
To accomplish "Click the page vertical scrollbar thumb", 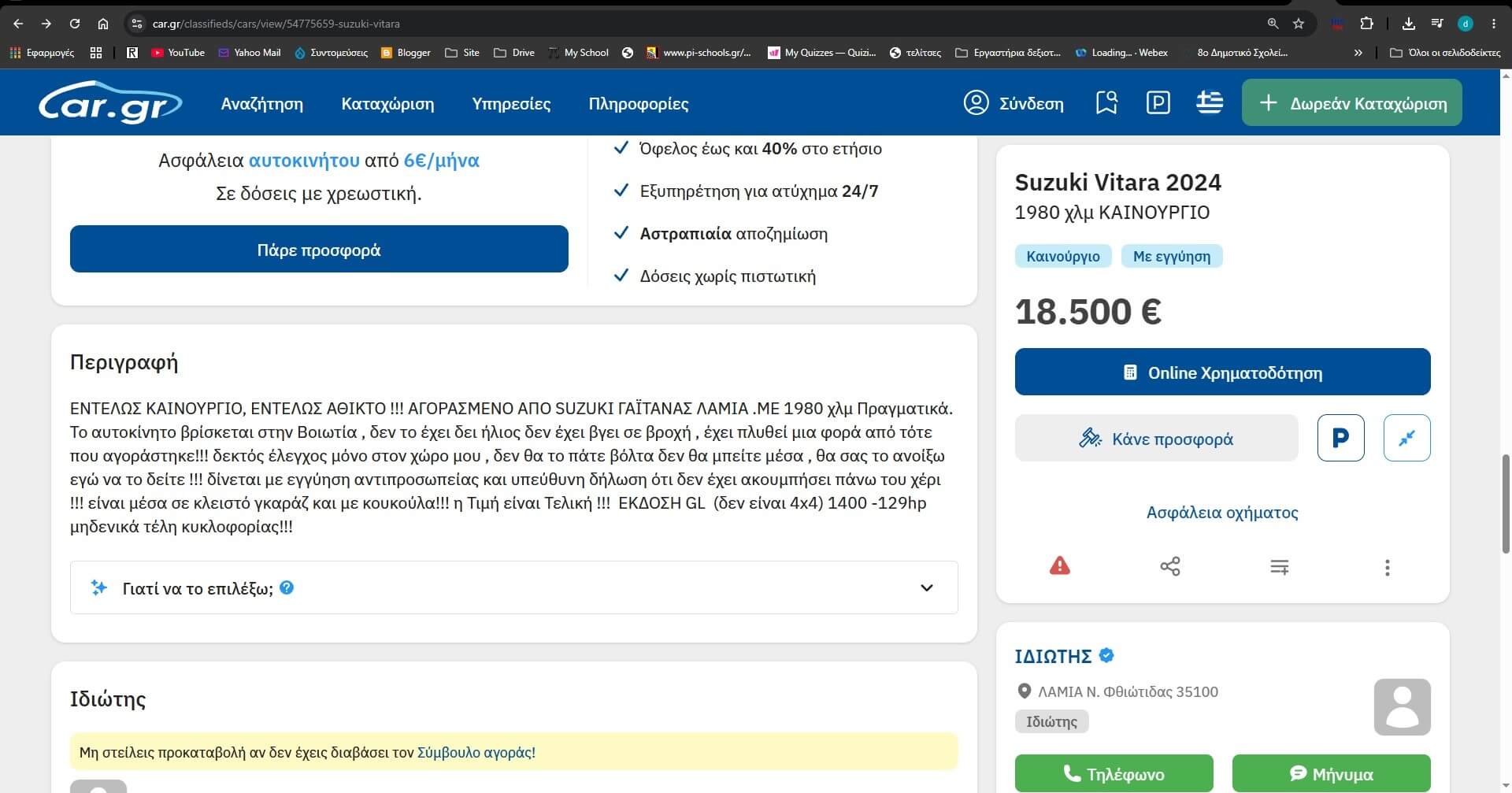I will pos(1506,504).
